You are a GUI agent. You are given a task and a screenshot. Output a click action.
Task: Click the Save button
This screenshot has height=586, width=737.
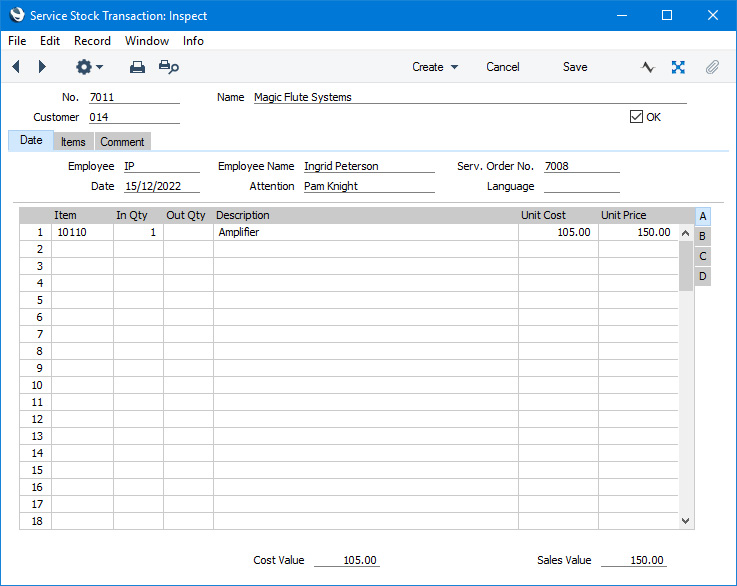(x=575, y=67)
